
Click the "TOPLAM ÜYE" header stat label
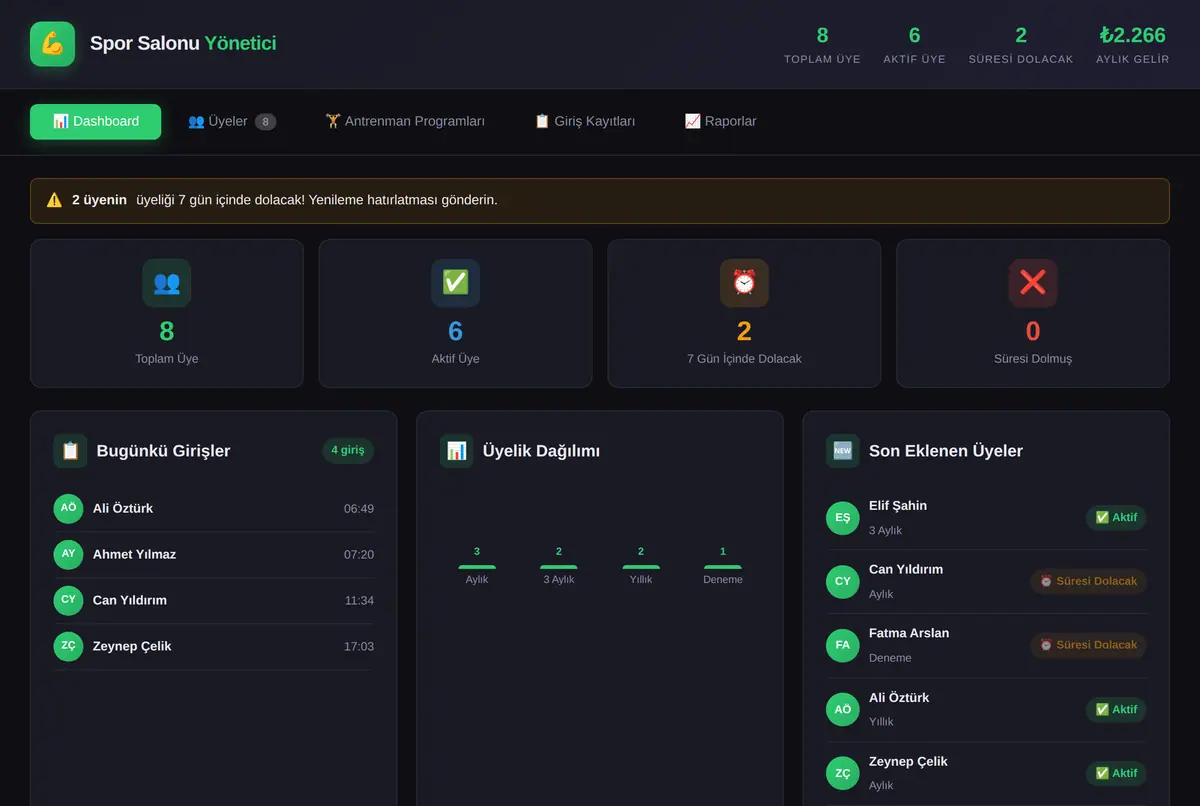pyautogui.click(x=822, y=59)
